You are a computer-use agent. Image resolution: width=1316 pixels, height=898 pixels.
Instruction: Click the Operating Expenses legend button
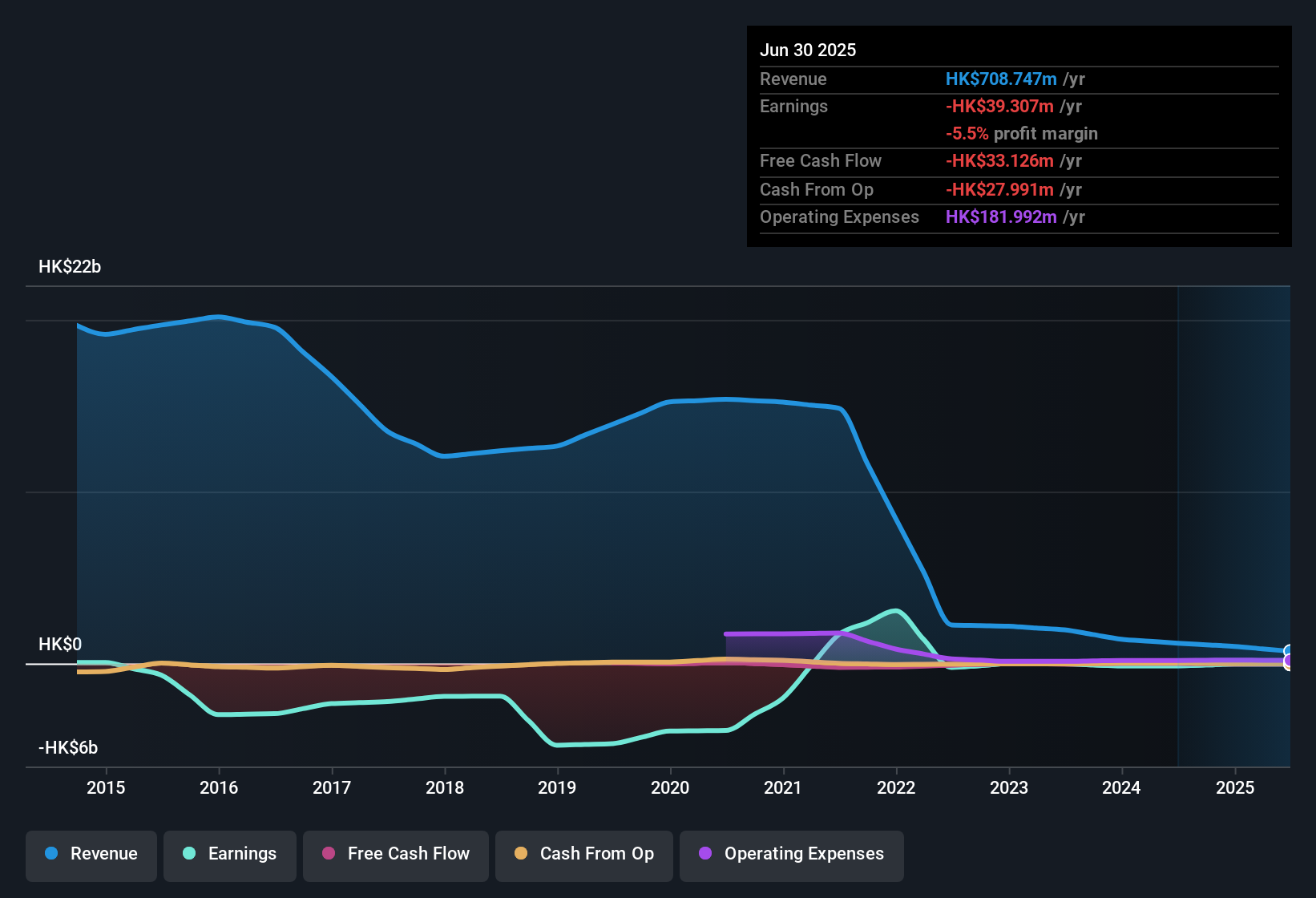[x=791, y=854]
